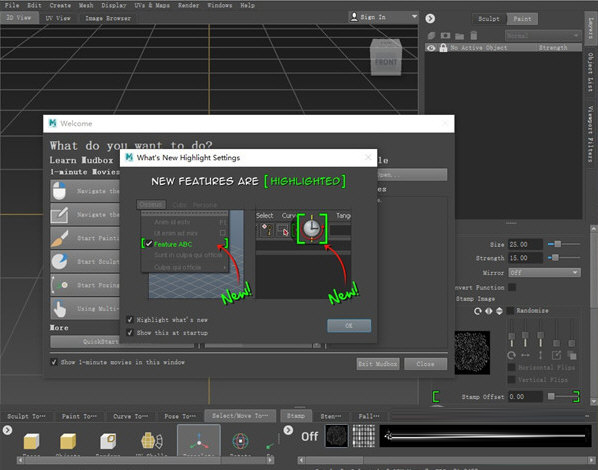Select the dotted stamp in Stamp tray

point(336,436)
